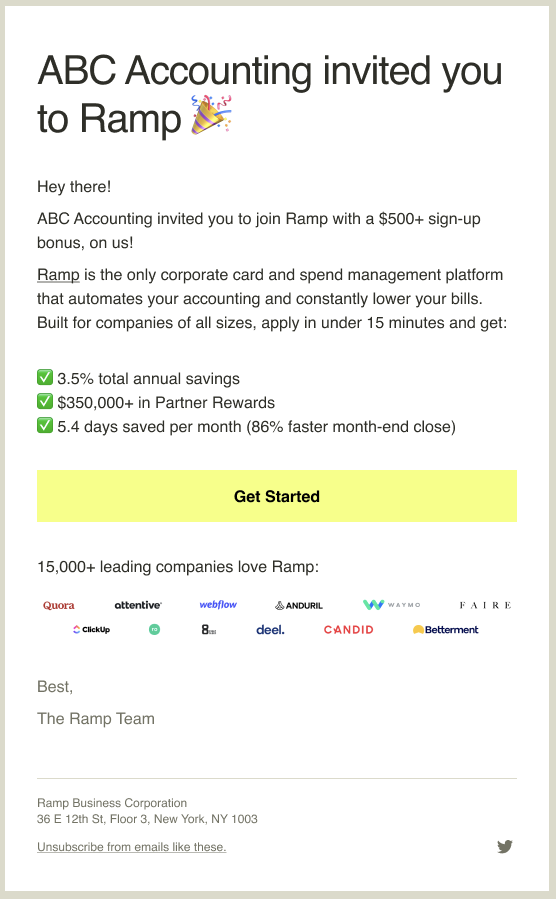The width and height of the screenshot is (556, 900).
Task: Click the Betterment logo
Action: 446,630
